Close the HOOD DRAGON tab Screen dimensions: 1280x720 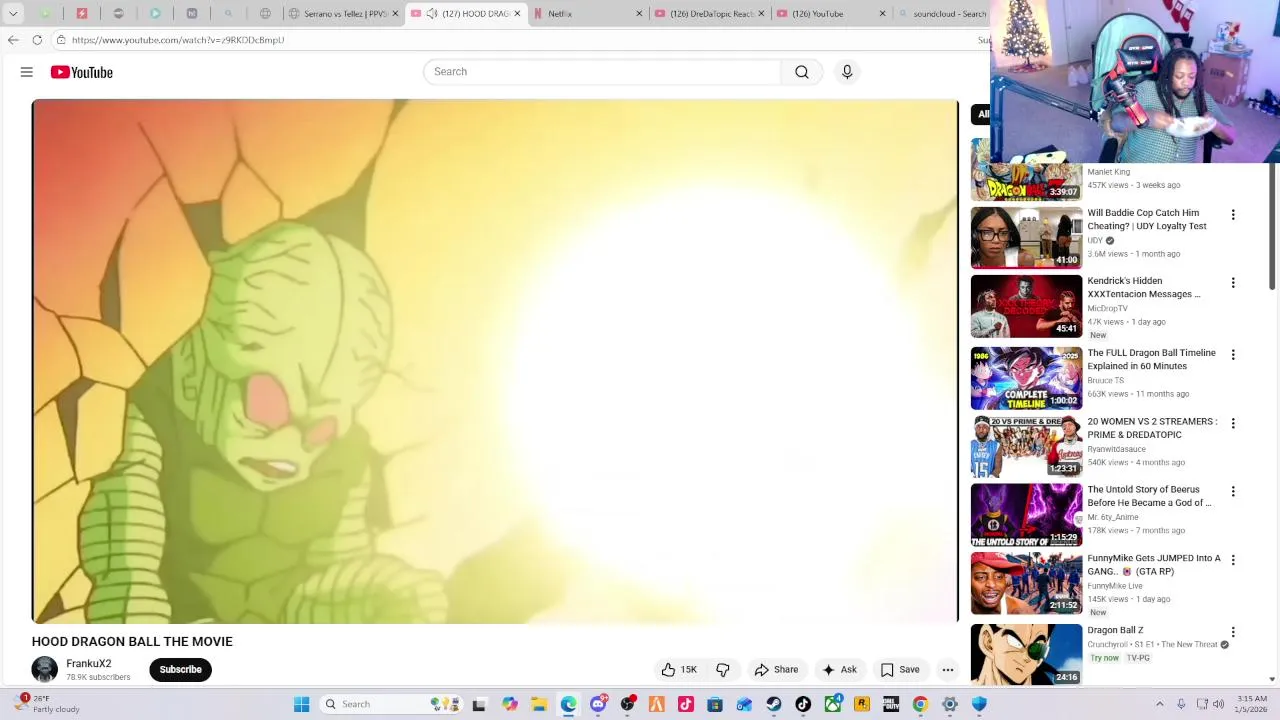click(x=517, y=14)
